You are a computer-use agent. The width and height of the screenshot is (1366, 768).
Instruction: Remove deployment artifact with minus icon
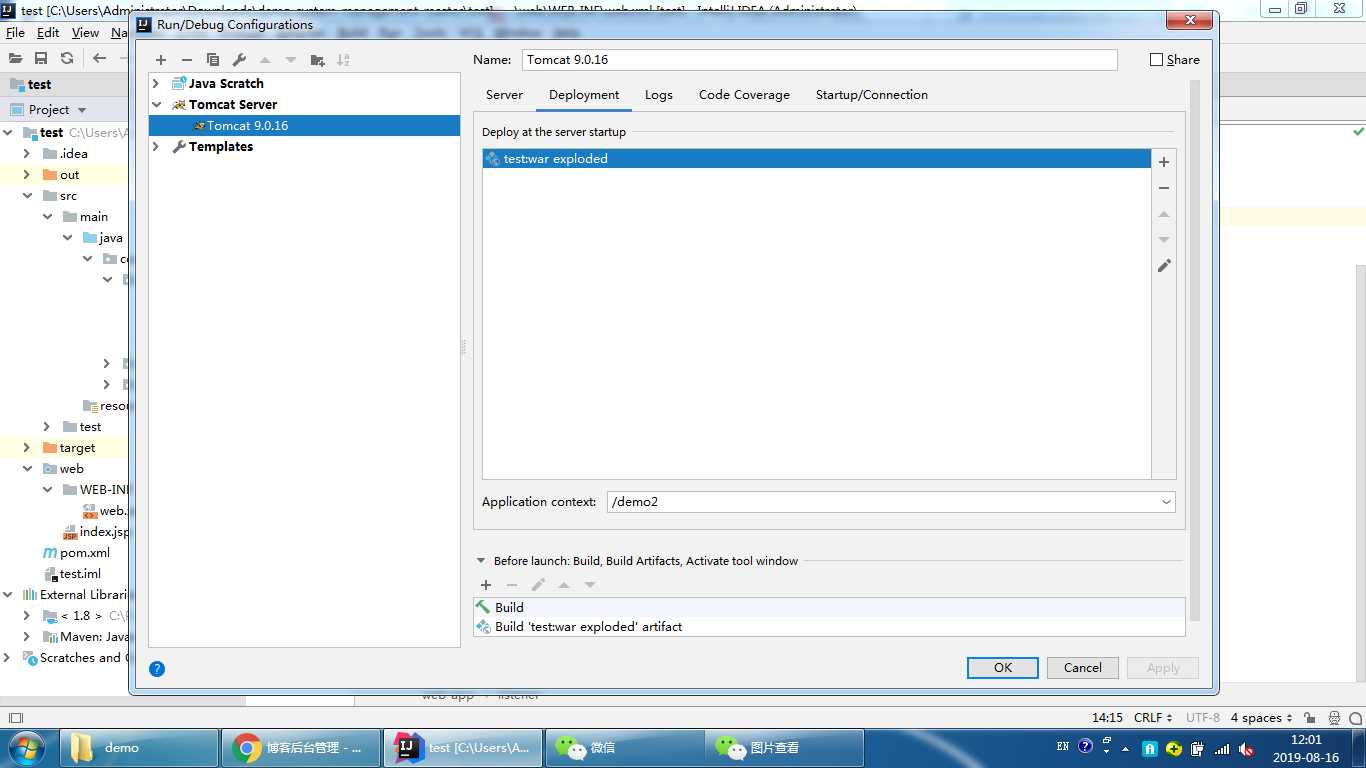tap(1164, 188)
